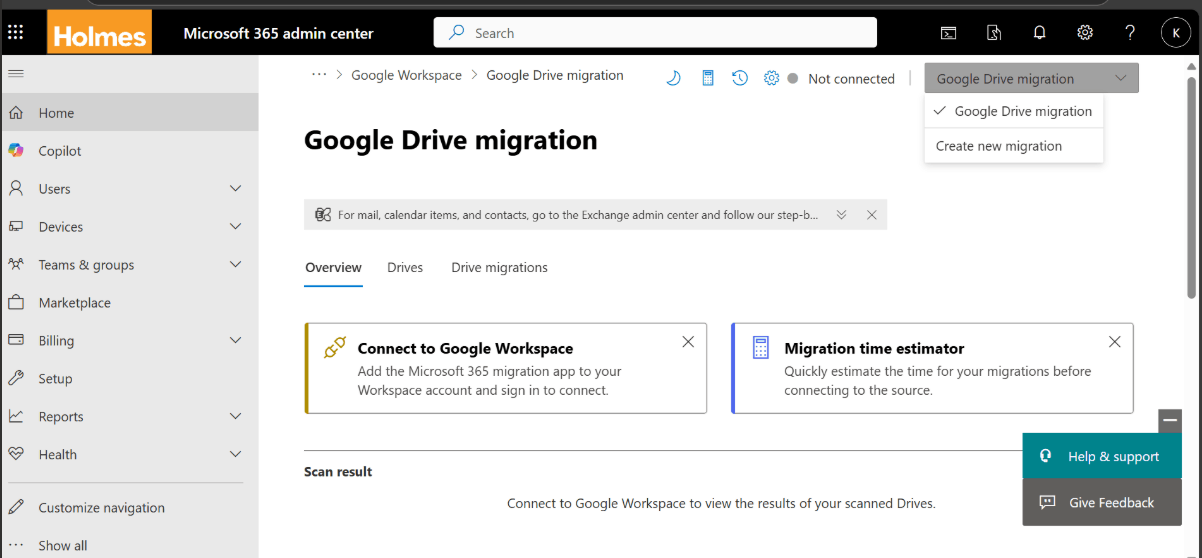Click the breadcrumb ellipsis
The width and height of the screenshot is (1202, 558).
[x=319, y=75]
